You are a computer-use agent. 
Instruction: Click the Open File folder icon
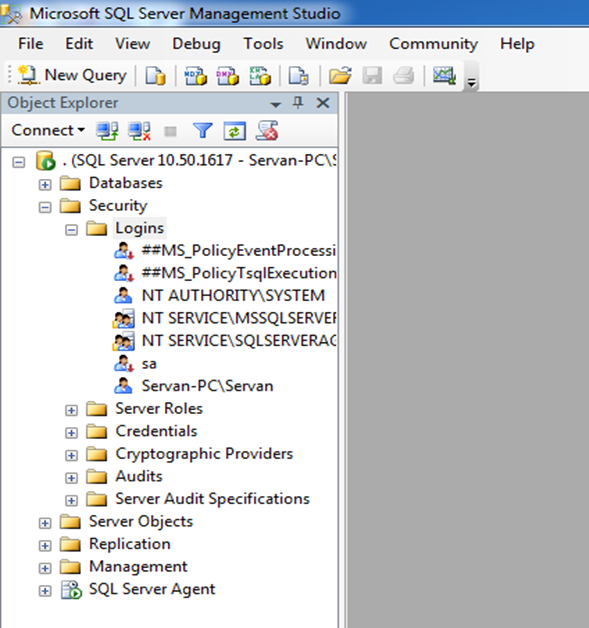pos(340,75)
